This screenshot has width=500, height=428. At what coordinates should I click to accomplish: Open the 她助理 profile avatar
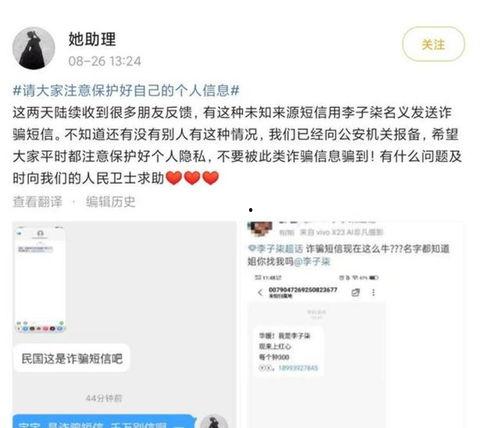click(x=34, y=48)
